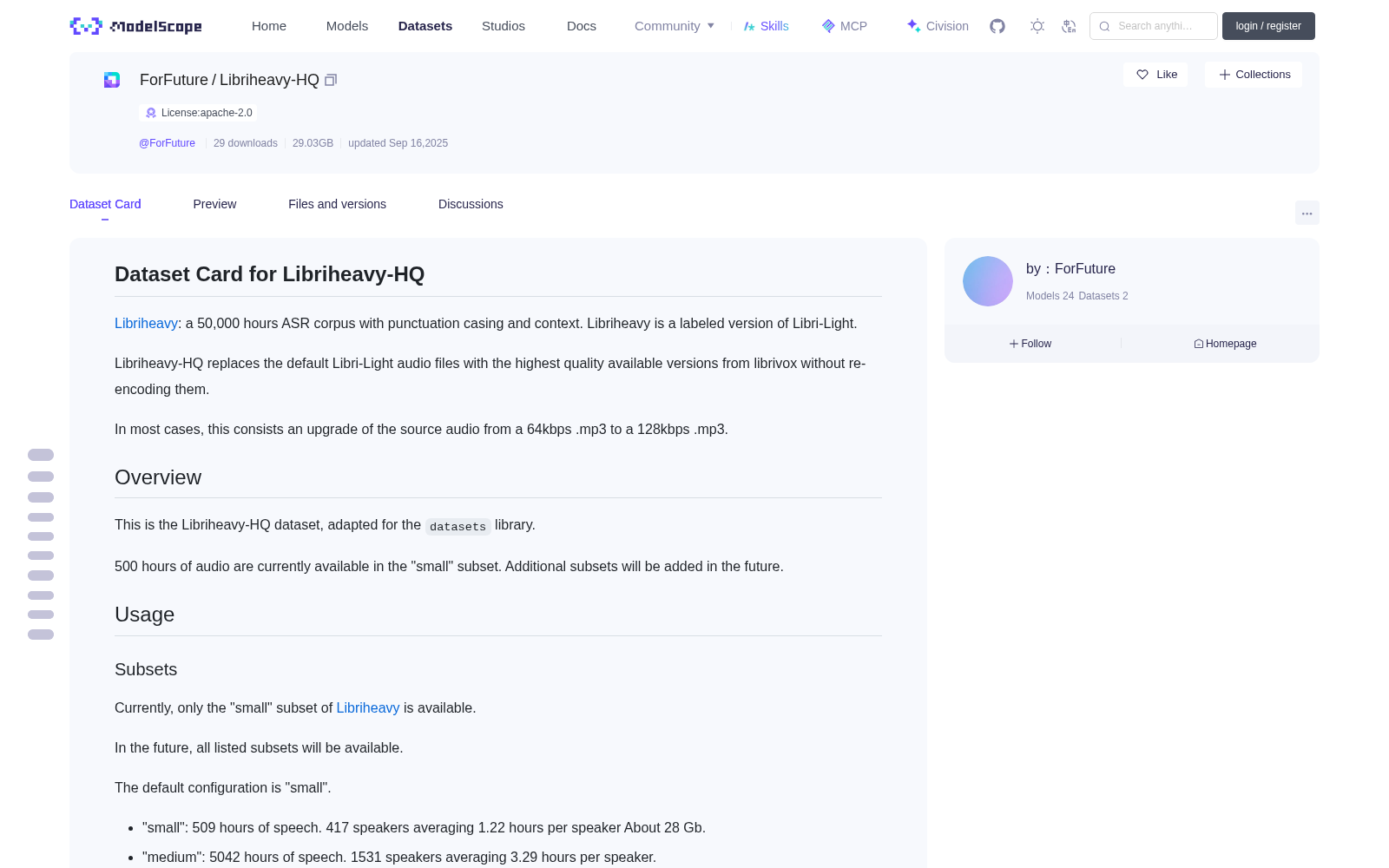Follow the ForFuture author
This screenshot has height=868, width=1389.
click(x=1030, y=344)
